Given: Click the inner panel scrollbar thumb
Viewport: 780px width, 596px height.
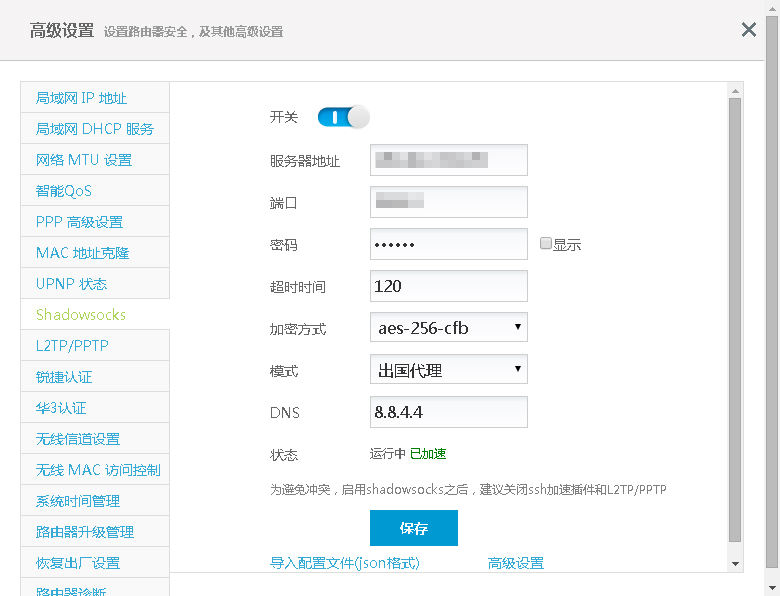Looking at the screenshot, I should coord(735,320).
